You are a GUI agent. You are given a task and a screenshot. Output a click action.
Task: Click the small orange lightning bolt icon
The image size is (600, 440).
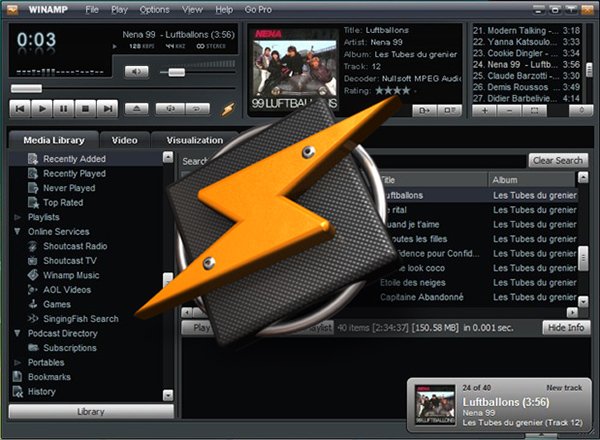click(227, 108)
